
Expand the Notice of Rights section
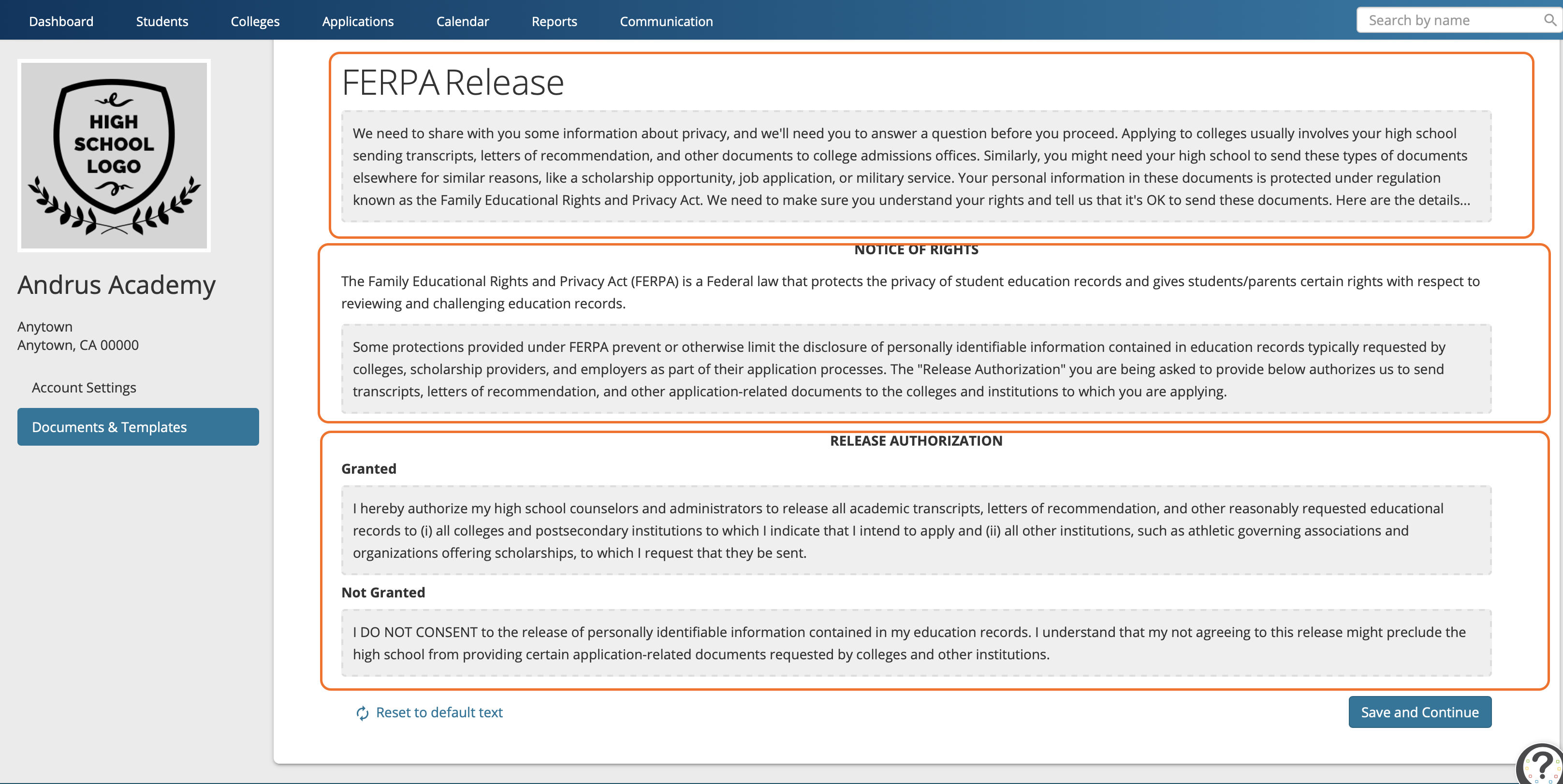tap(916, 249)
